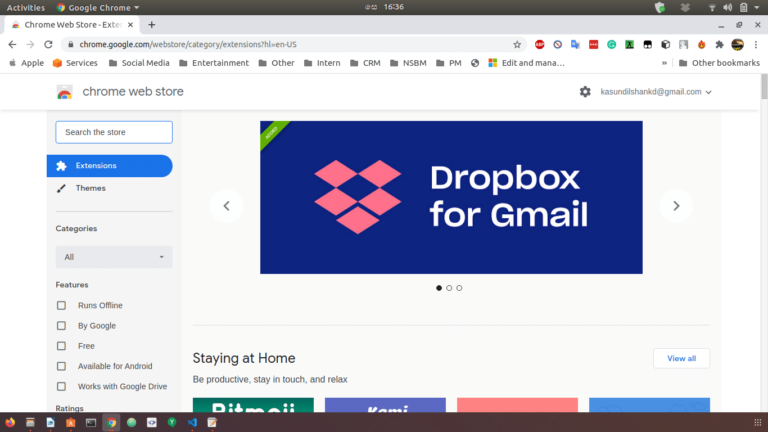Launch Firefox from the dock
Screen dimensions: 768x432
(10, 422)
